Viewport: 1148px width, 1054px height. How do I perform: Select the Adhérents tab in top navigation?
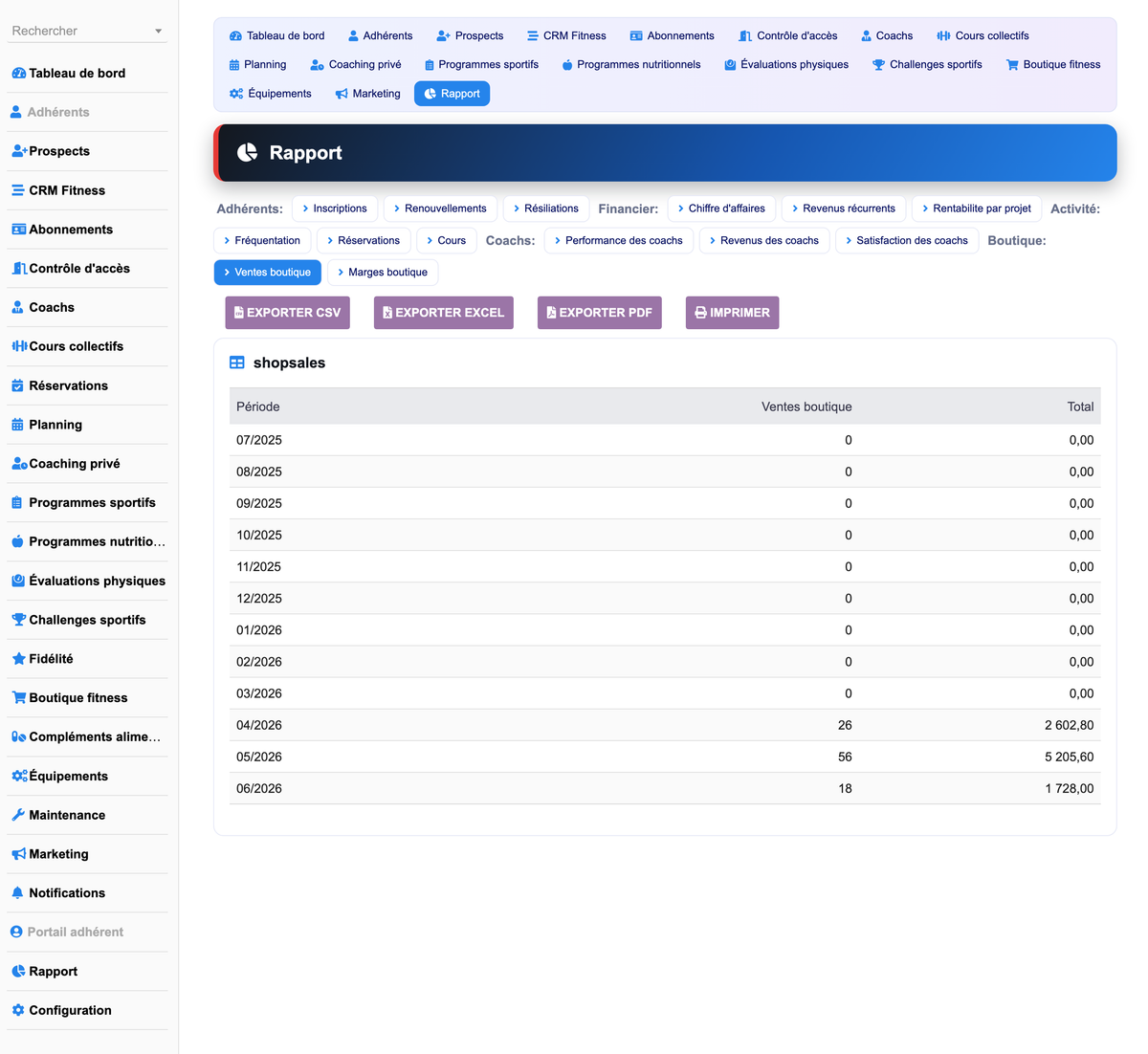pos(380,35)
